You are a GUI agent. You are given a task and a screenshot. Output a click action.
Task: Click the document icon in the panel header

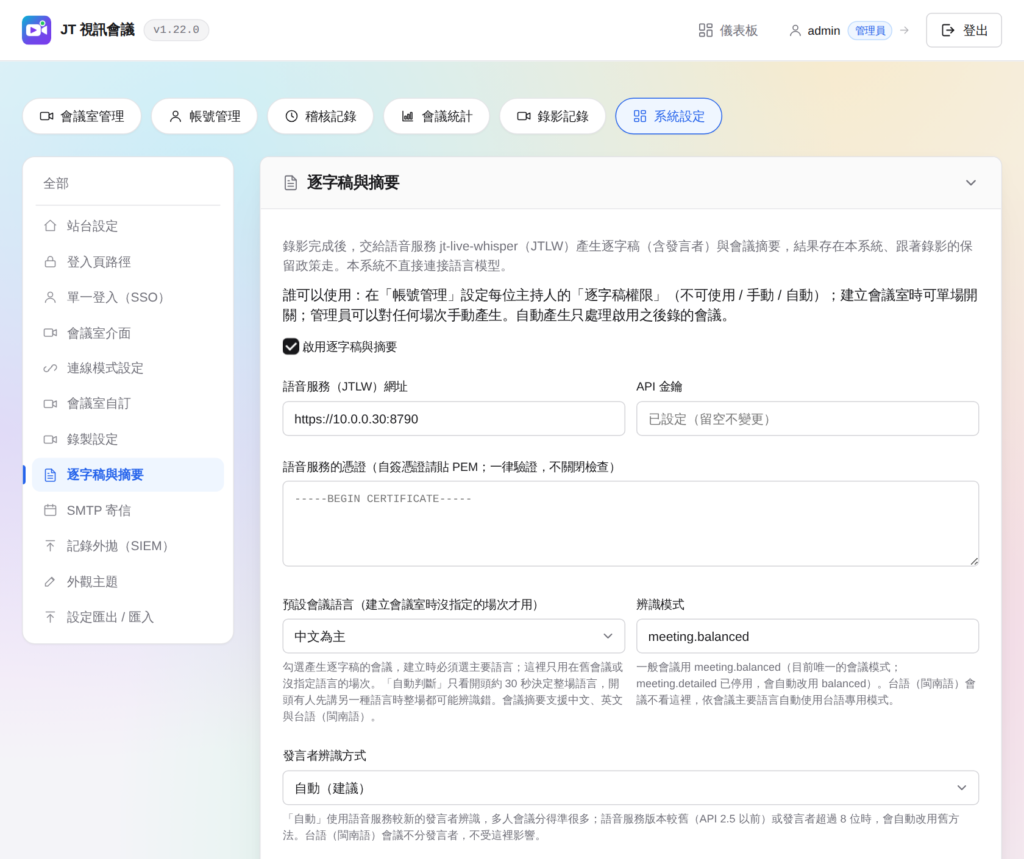291,183
